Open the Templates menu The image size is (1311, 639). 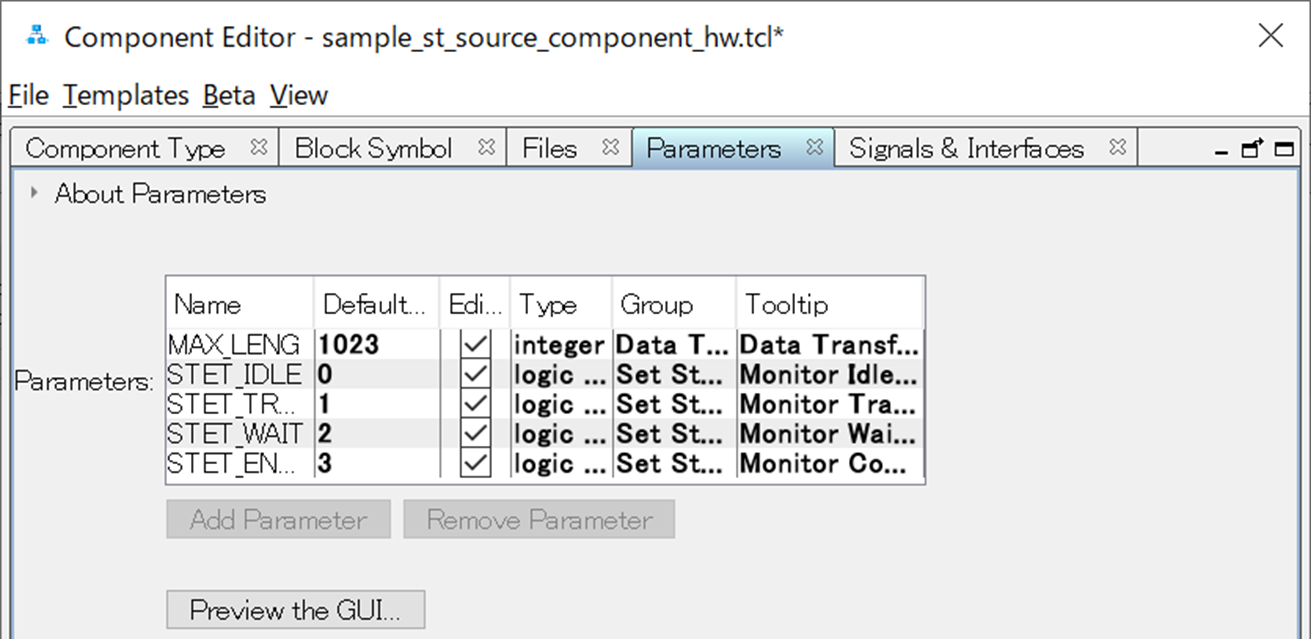coord(126,96)
